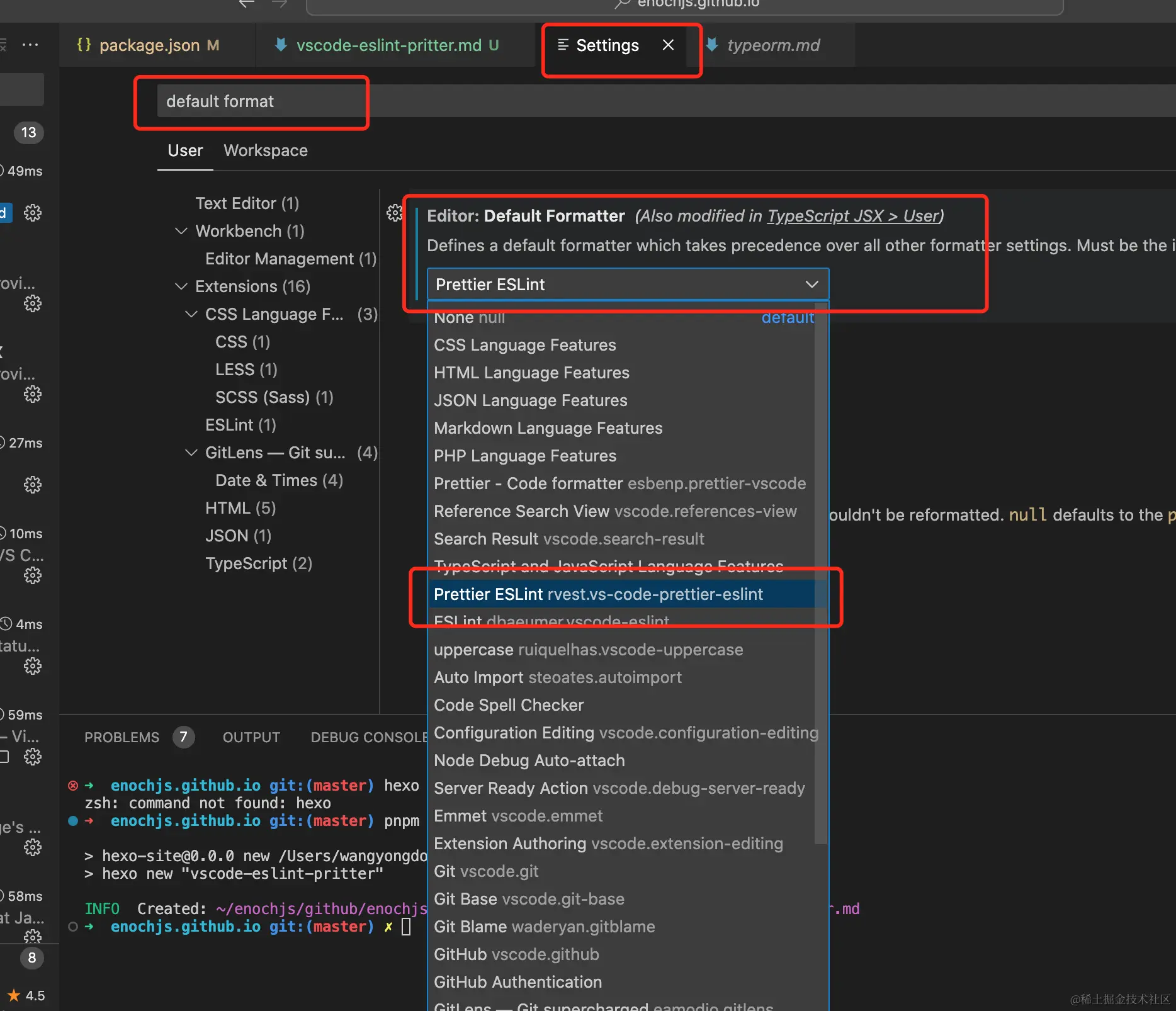This screenshot has width=1176, height=1011.
Task: Click manage gear above 10ms entry
Action: click(32, 485)
